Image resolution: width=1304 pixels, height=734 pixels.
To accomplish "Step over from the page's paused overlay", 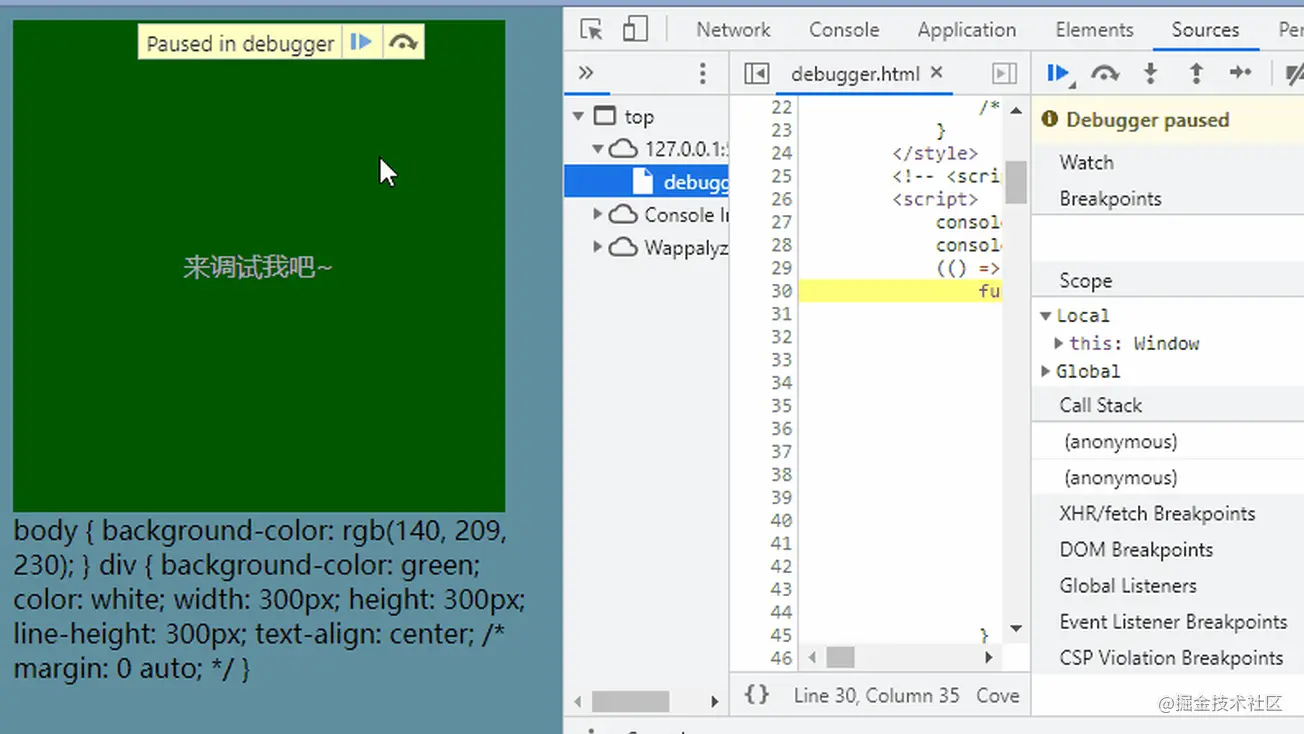I will click(403, 42).
